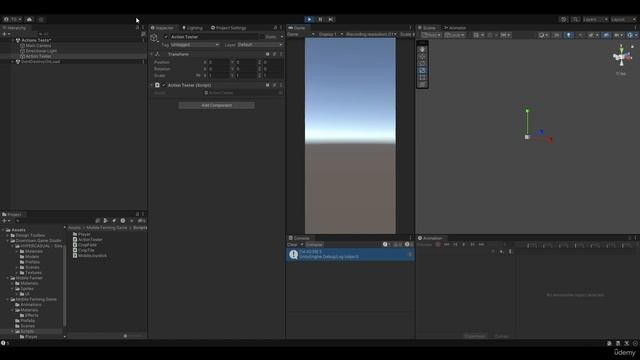This screenshot has height=360, width=640.
Task: Open the Local handle rotation dropdown
Action: [x=455, y=35]
